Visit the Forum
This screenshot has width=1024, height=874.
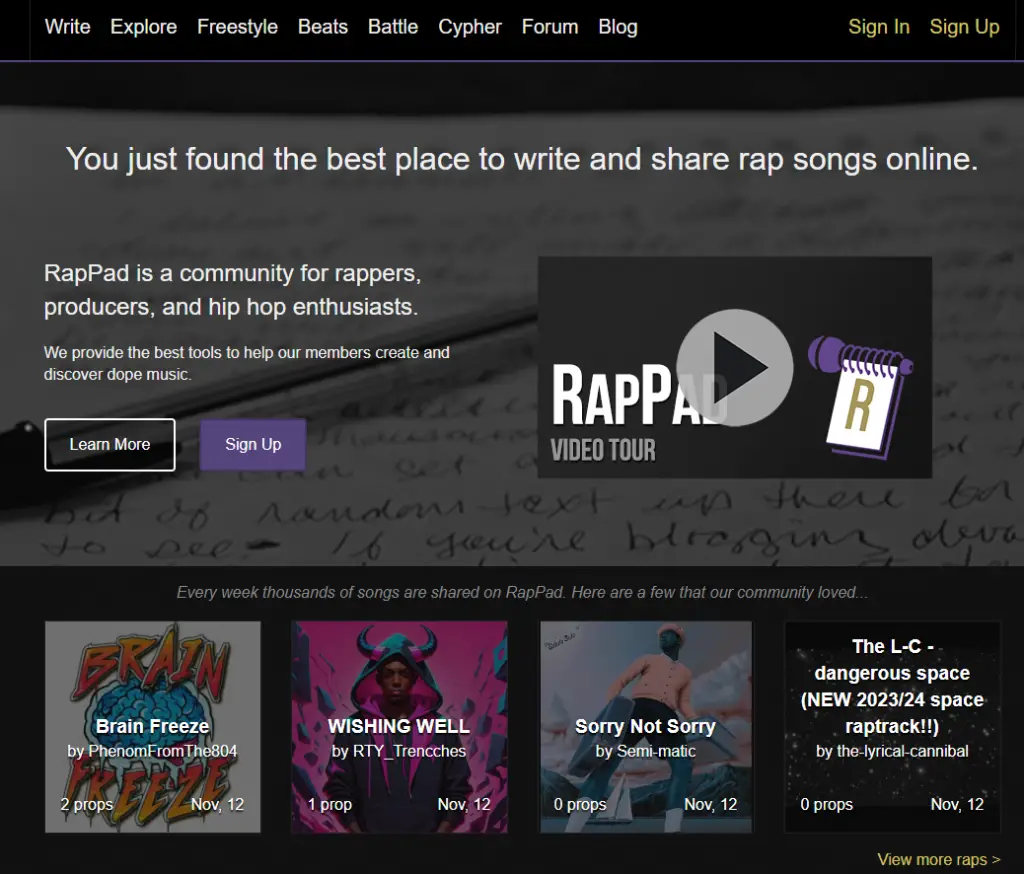(x=549, y=27)
